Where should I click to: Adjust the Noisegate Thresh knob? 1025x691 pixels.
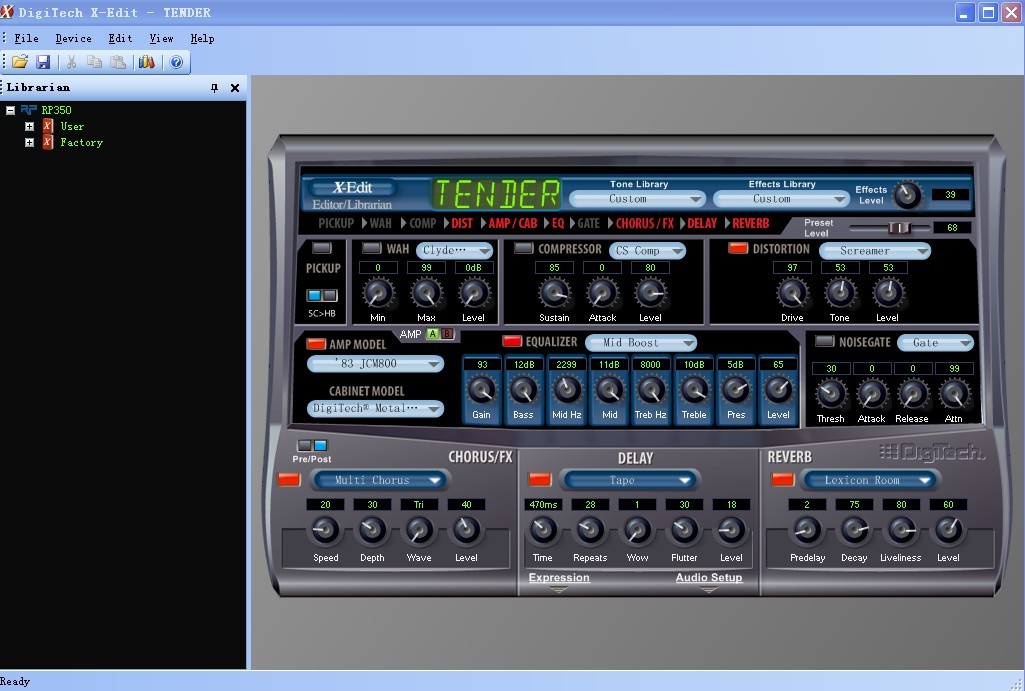pyautogui.click(x=831, y=394)
